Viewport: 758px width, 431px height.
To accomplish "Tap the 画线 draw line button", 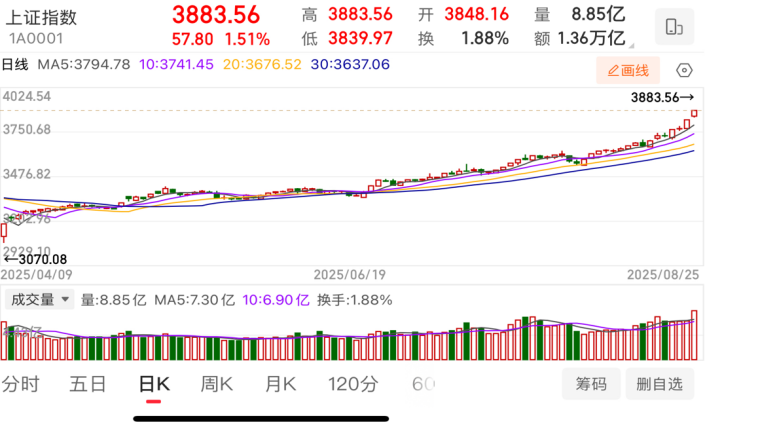I will coord(628,71).
